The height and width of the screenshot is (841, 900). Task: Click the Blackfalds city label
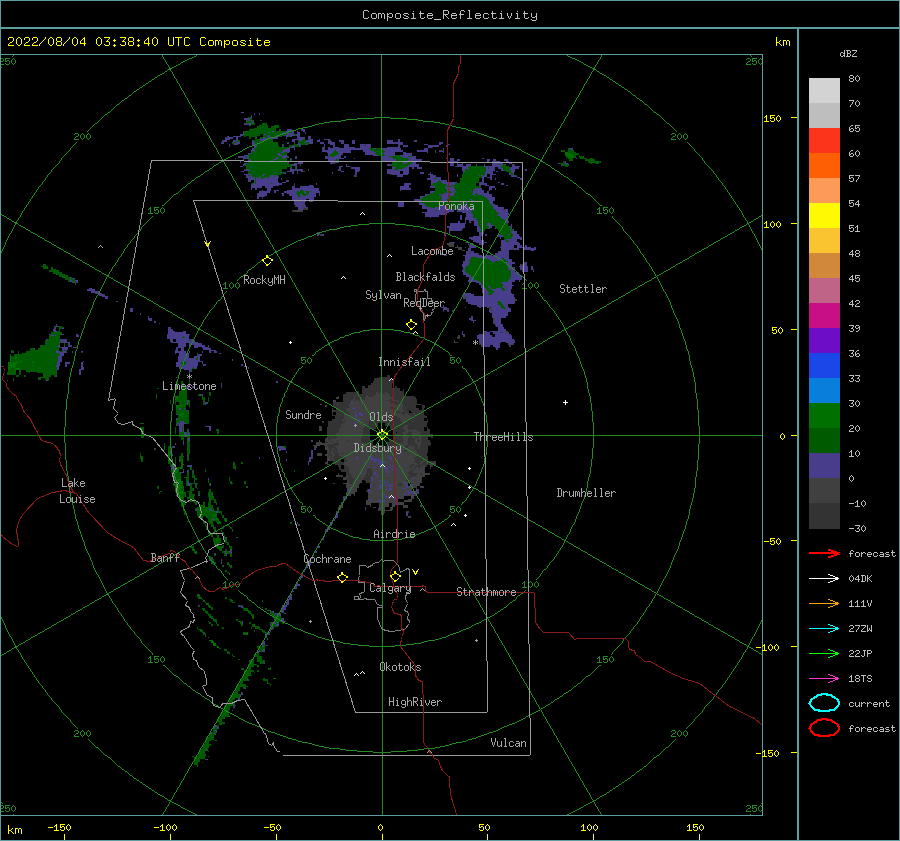(425, 277)
